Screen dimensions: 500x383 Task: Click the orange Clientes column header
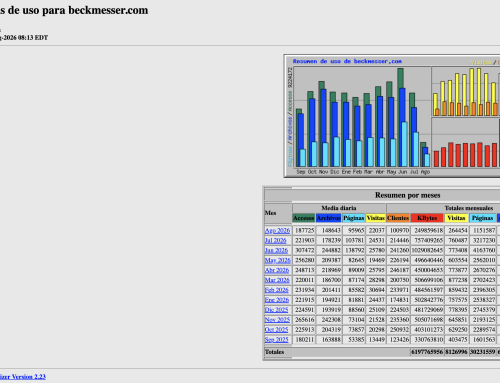[398, 218]
